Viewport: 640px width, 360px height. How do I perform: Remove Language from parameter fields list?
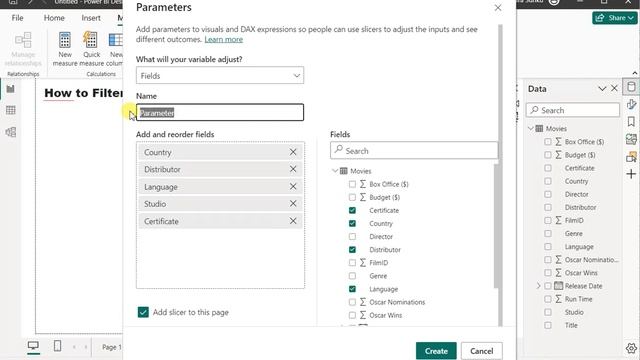[x=293, y=187]
